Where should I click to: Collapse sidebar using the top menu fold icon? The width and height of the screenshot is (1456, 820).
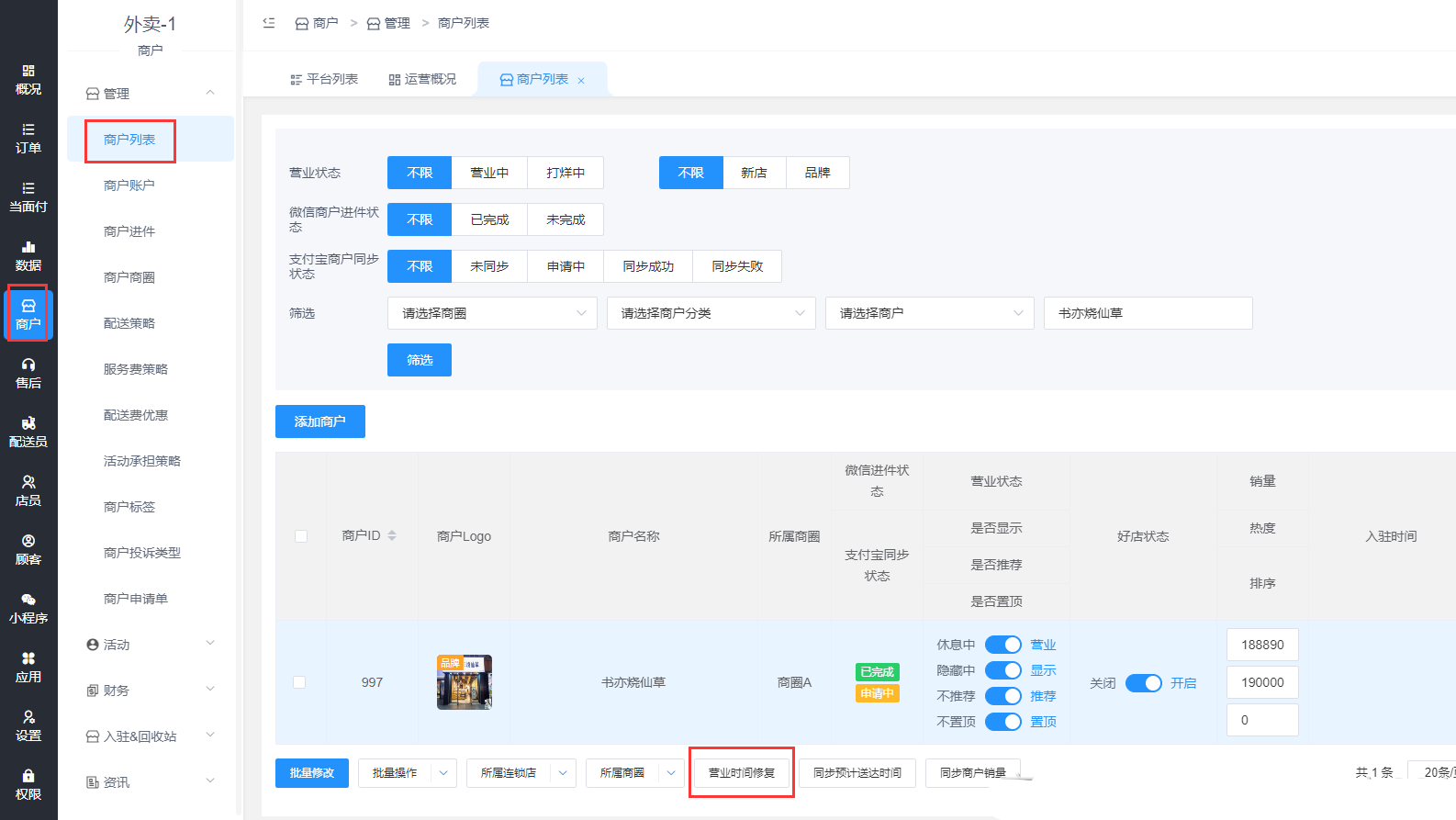pyautogui.click(x=269, y=23)
